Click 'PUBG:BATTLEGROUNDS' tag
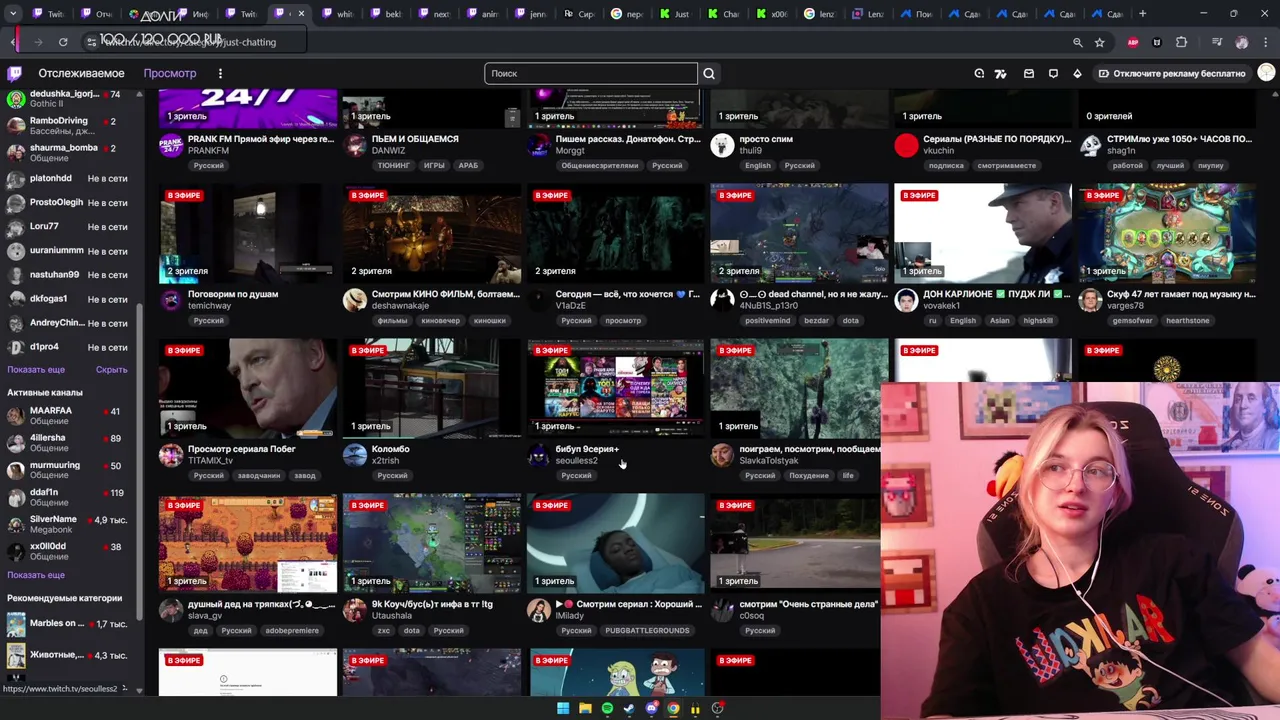The height and width of the screenshot is (720, 1280). 647,631
